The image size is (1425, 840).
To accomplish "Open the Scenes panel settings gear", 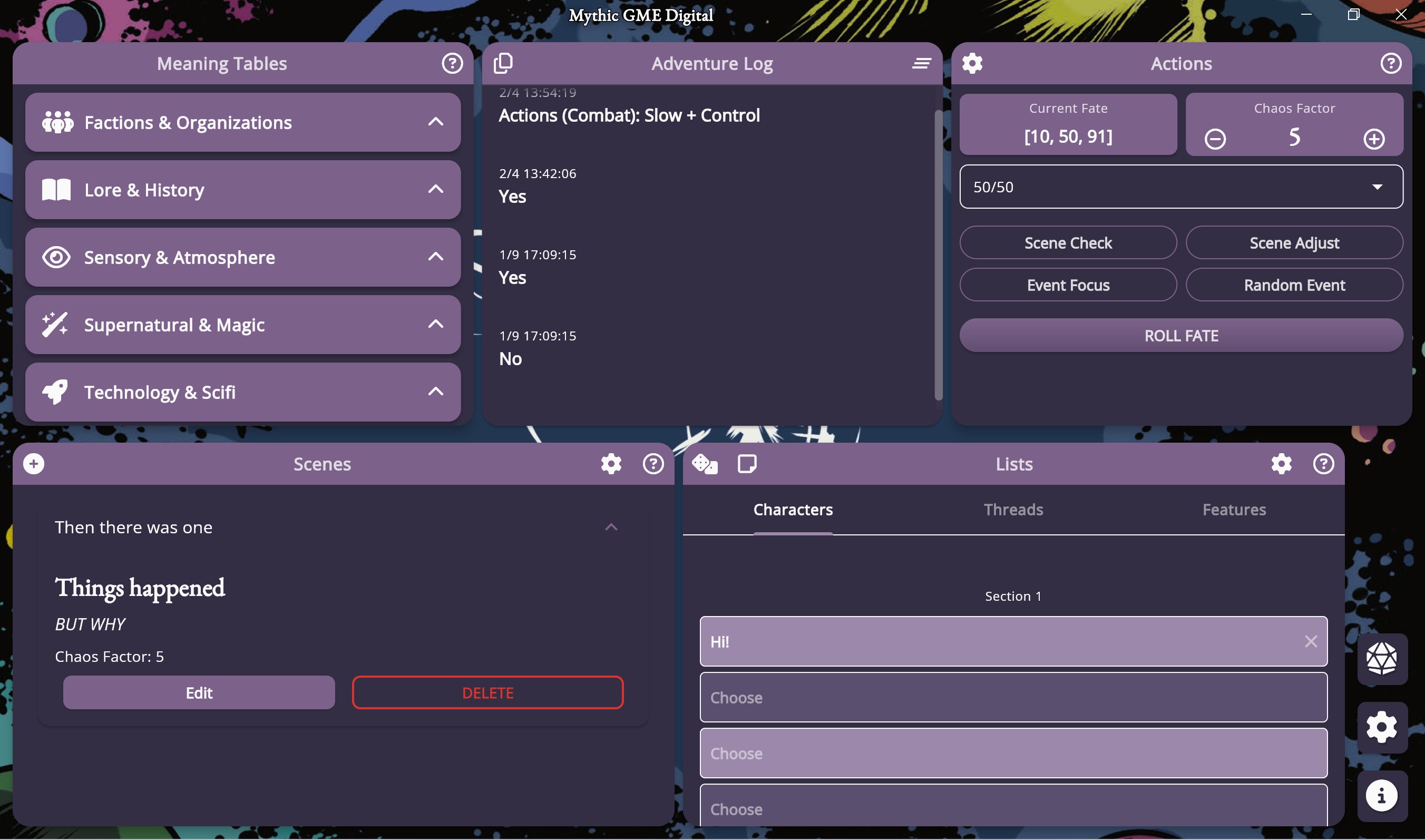I will coord(611,464).
